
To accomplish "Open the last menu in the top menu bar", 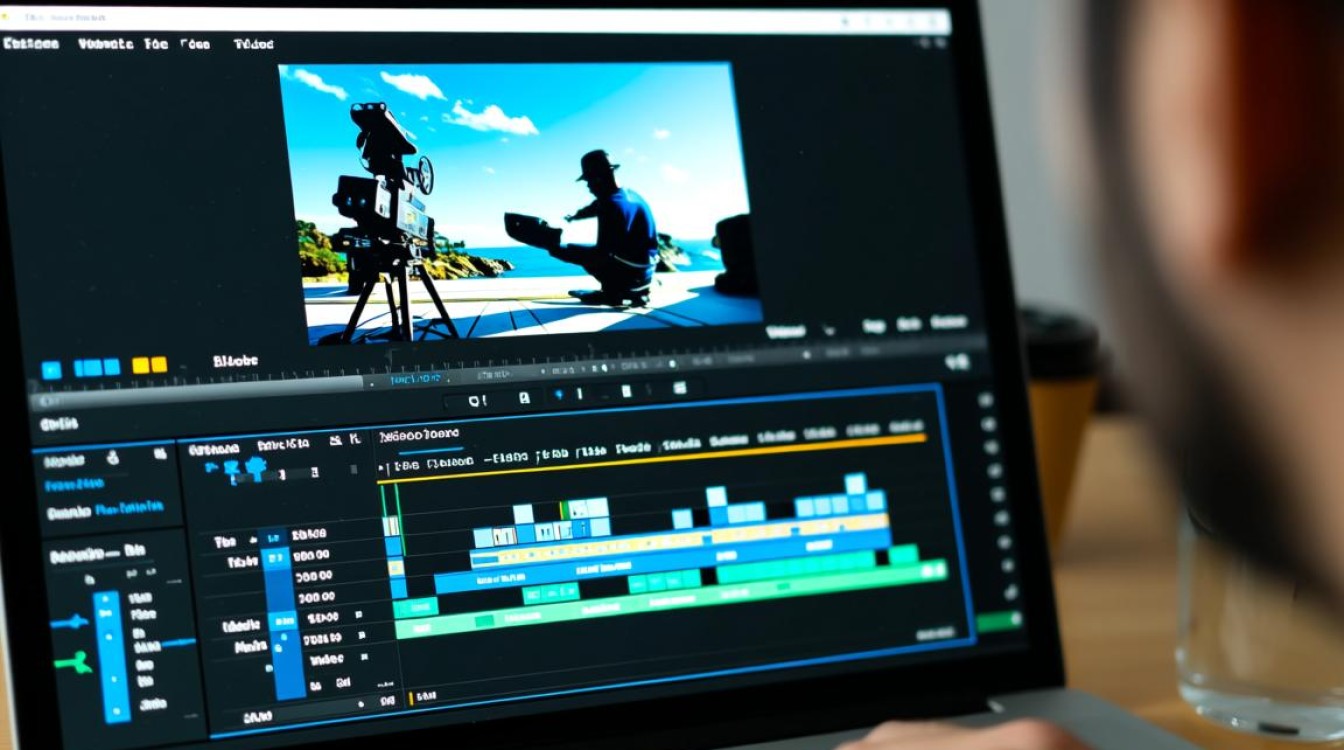I will point(253,44).
